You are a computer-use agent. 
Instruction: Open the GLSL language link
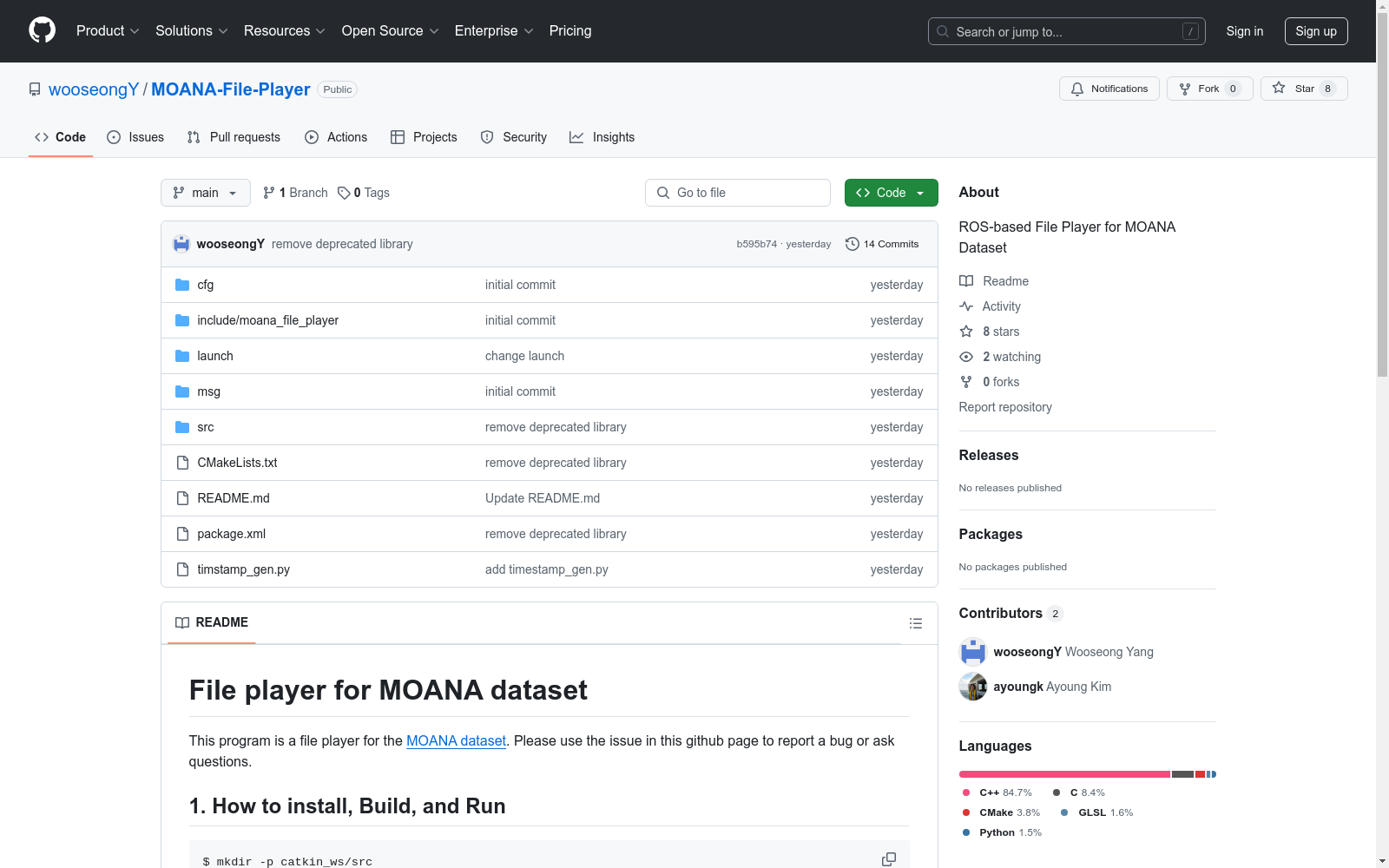(x=1097, y=812)
